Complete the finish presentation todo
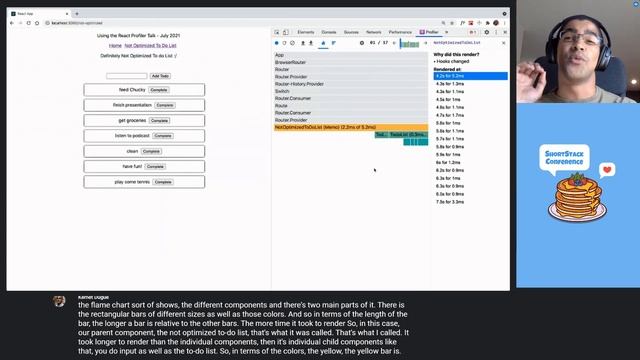640x360 pixels. [165, 105]
